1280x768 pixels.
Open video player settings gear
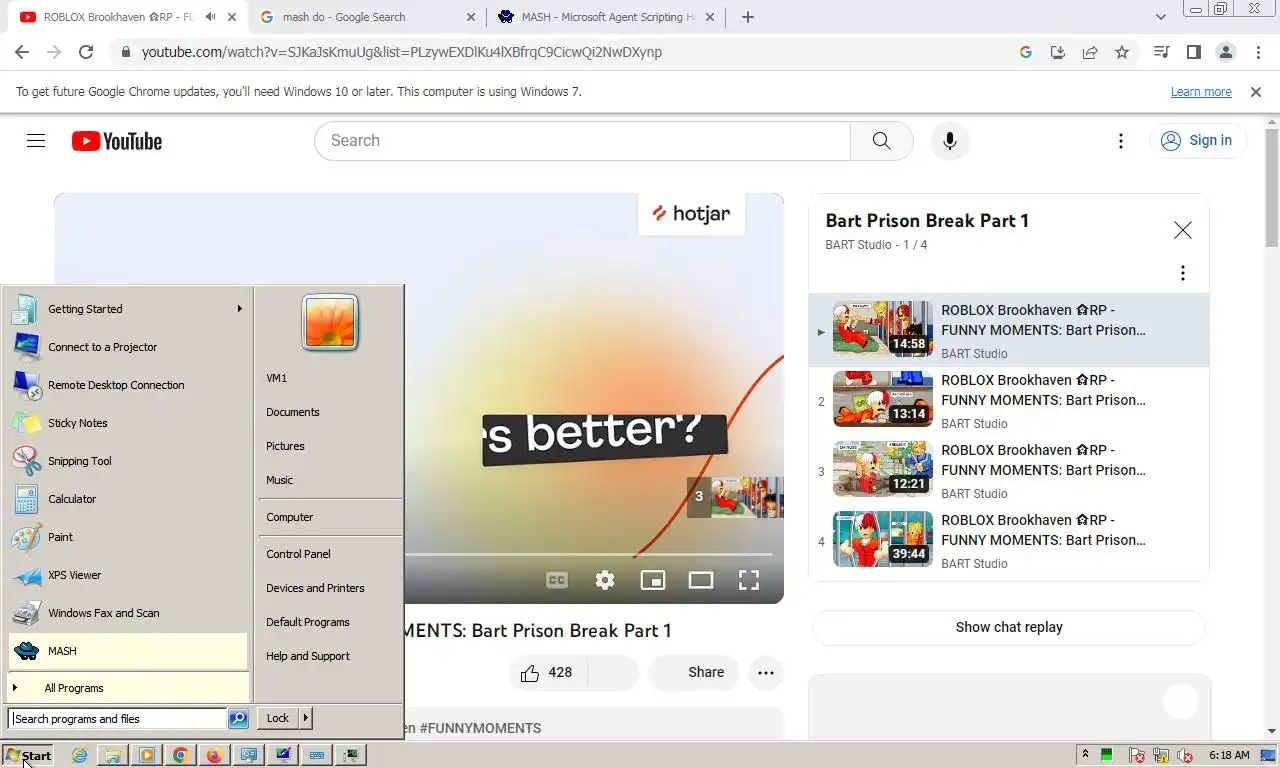click(x=605, y=580)
